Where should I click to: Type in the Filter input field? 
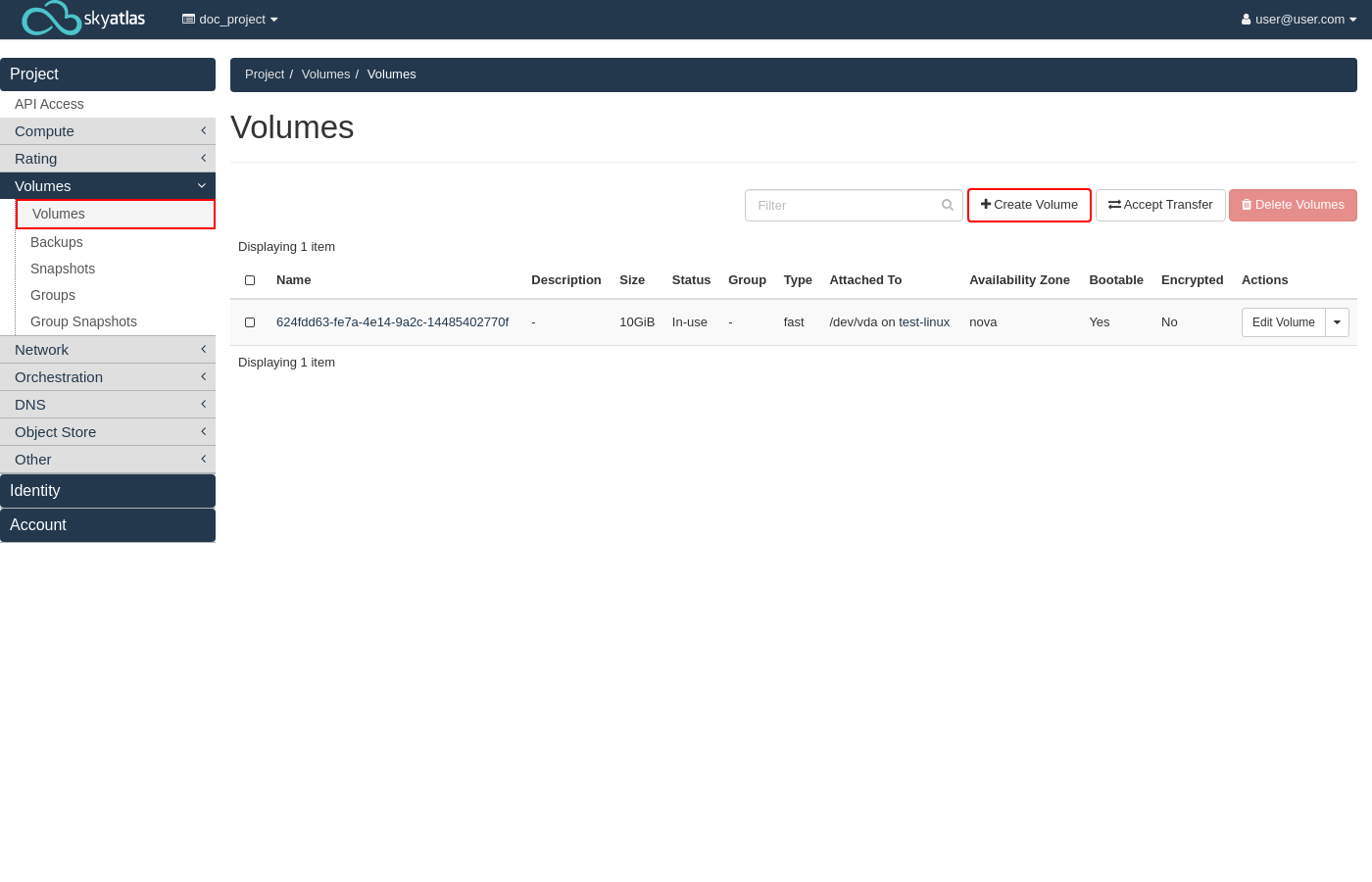coord(843,205)
